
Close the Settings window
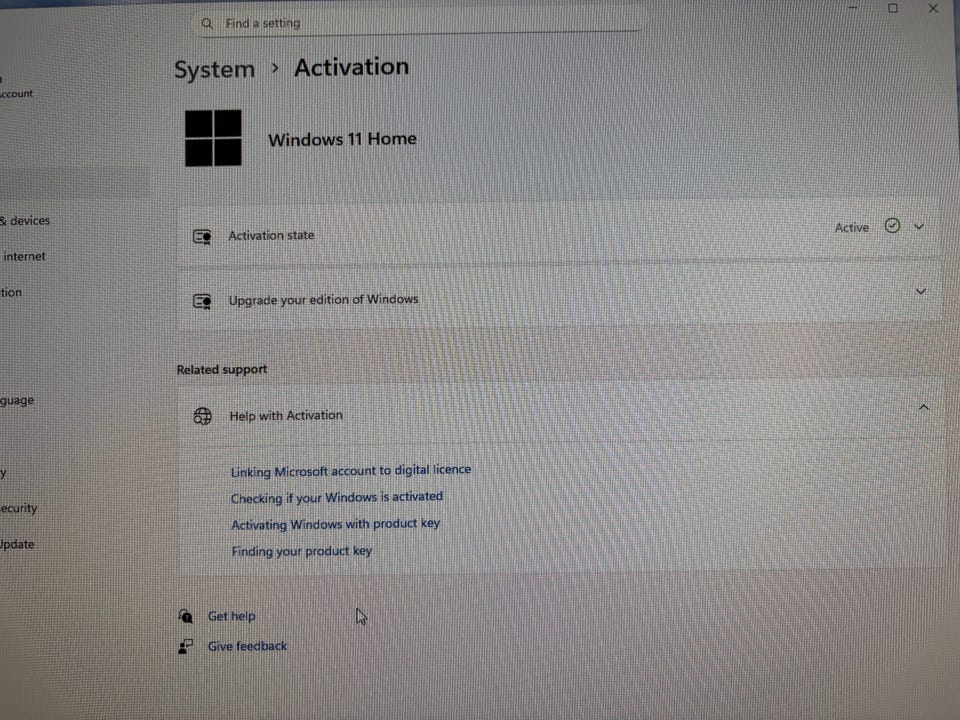click(933, 8)
